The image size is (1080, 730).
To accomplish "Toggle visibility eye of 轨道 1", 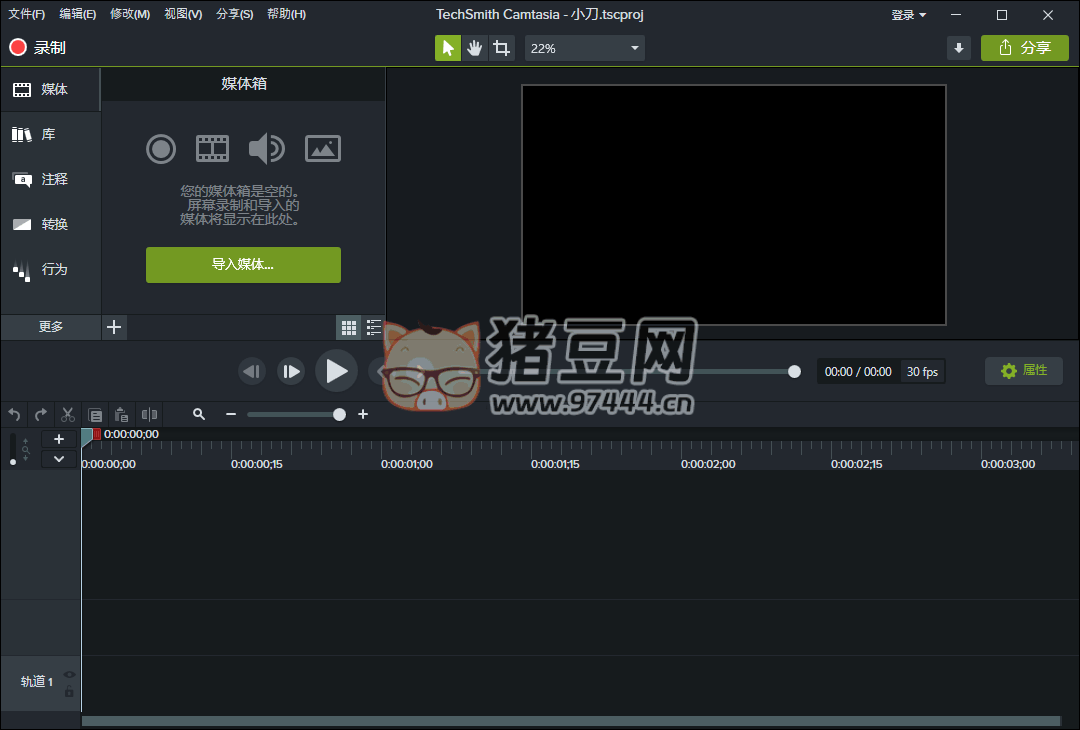I will 69,675.
